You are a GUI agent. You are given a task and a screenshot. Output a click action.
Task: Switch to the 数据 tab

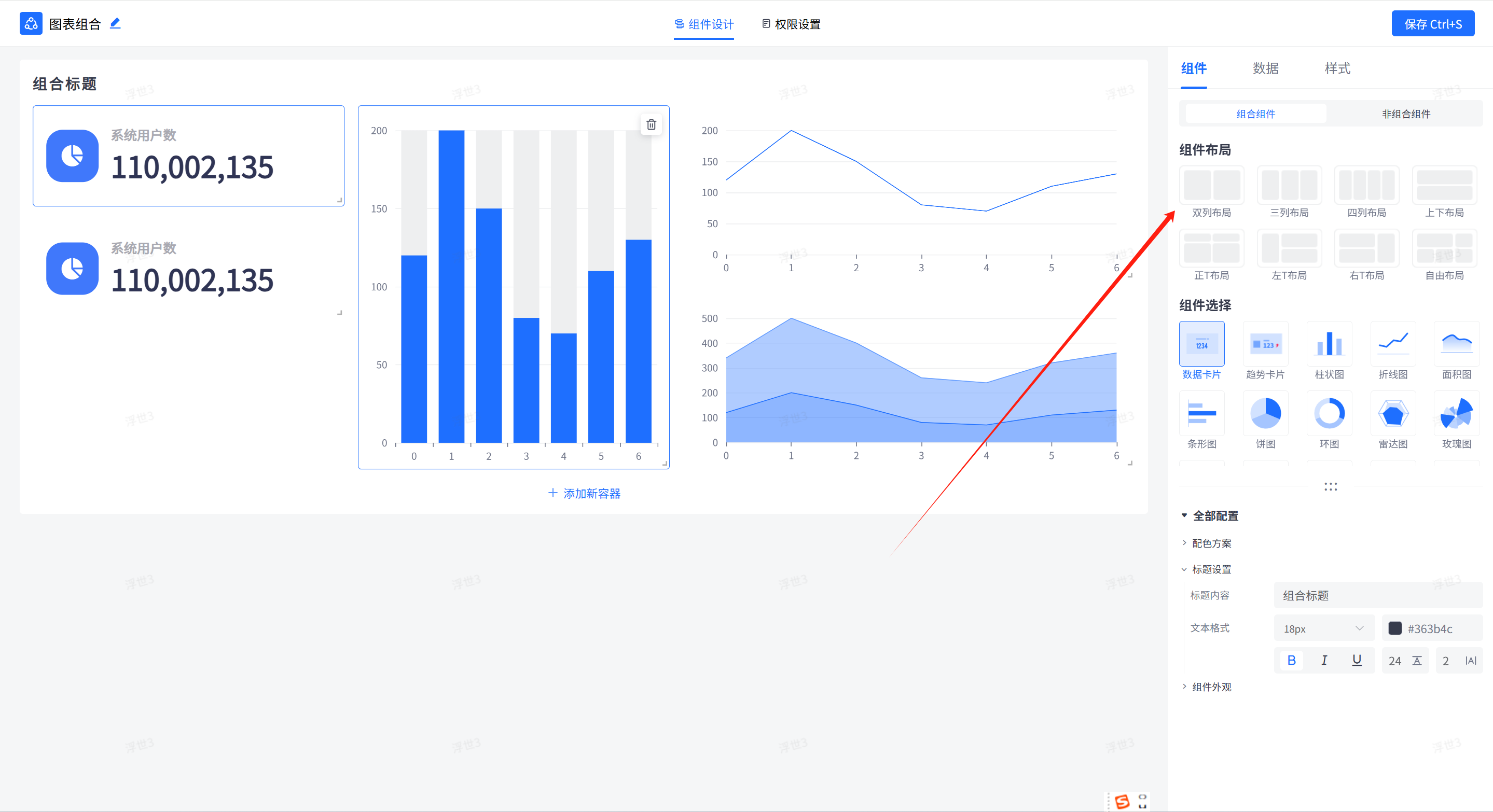click(1265, 68)
